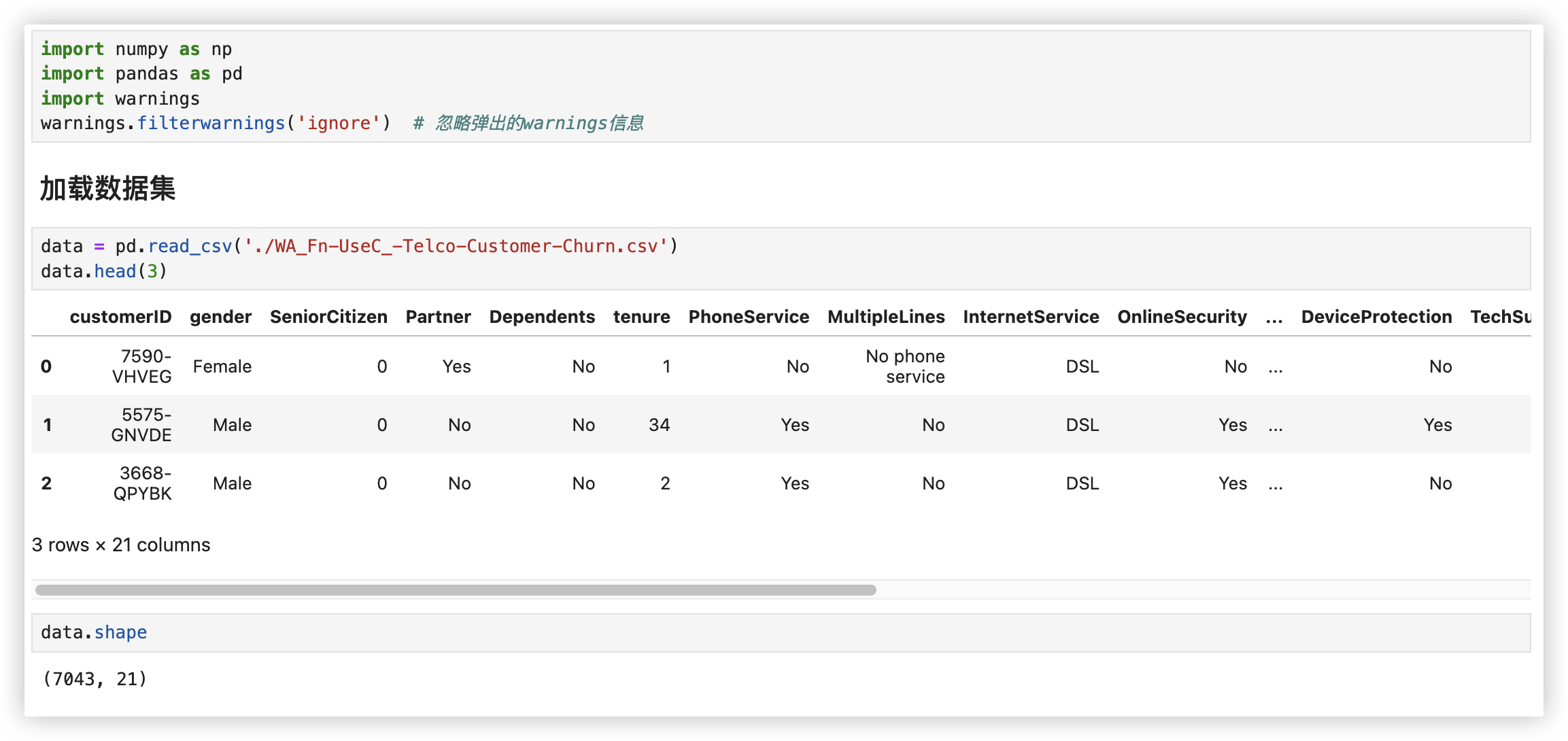The width and height of the screenshot is (1568, 741).
Task: Click the gender column header
Action: click(220, 317)
